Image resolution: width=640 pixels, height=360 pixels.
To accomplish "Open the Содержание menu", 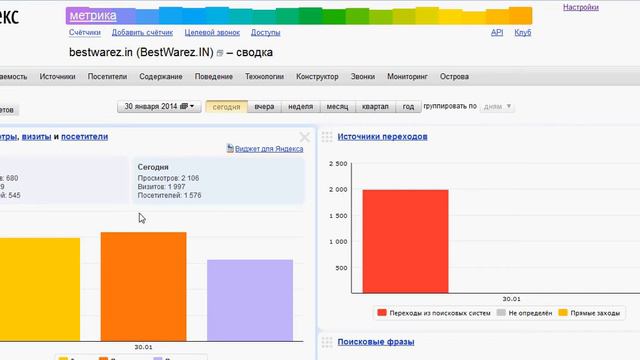I will click(160, 76).
